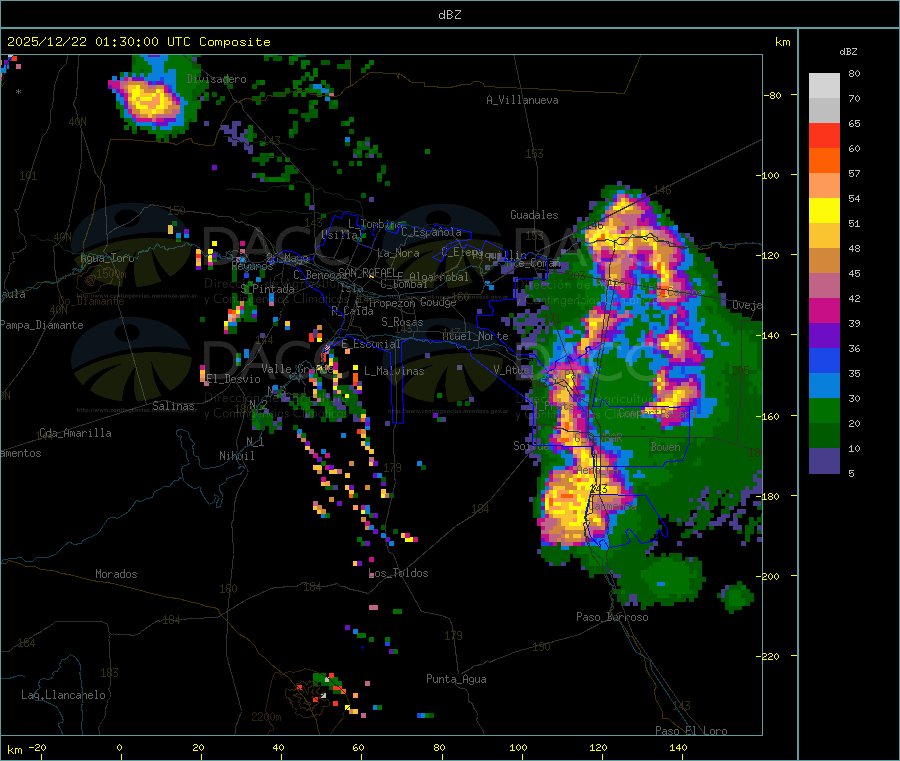Pick the bright green 20–30 dBZ swatch
The width and height of the screenshot is (900, 761).
coord(824,410)
